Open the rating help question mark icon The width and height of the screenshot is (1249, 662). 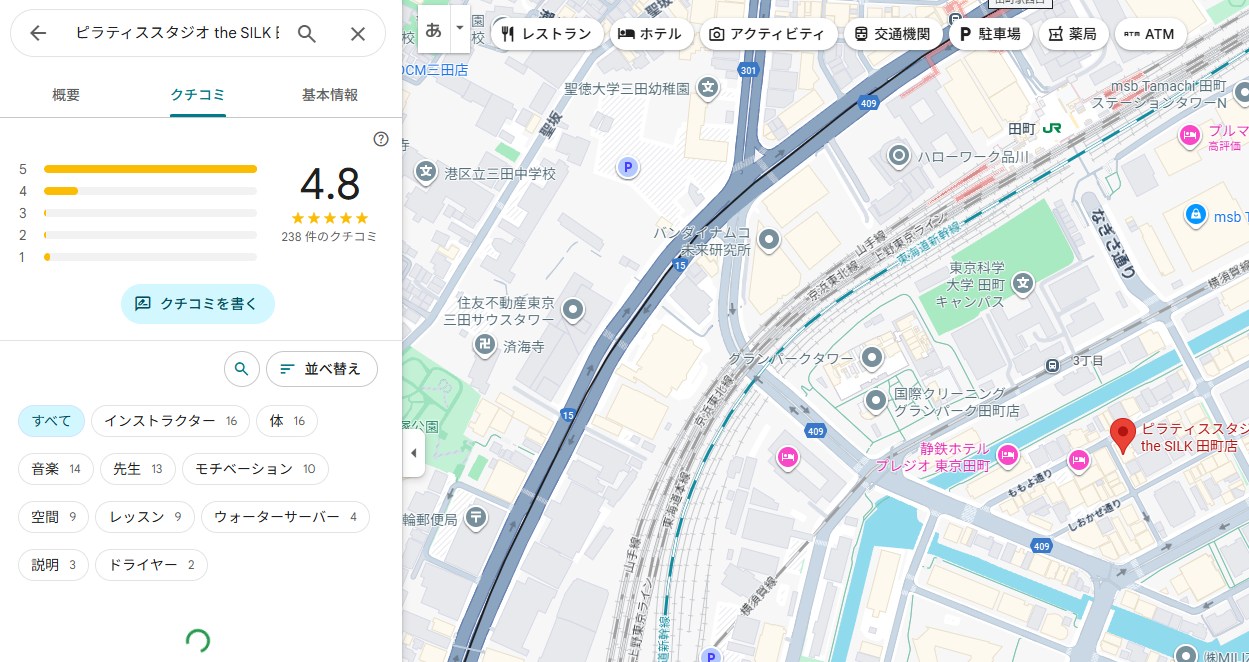381,139
